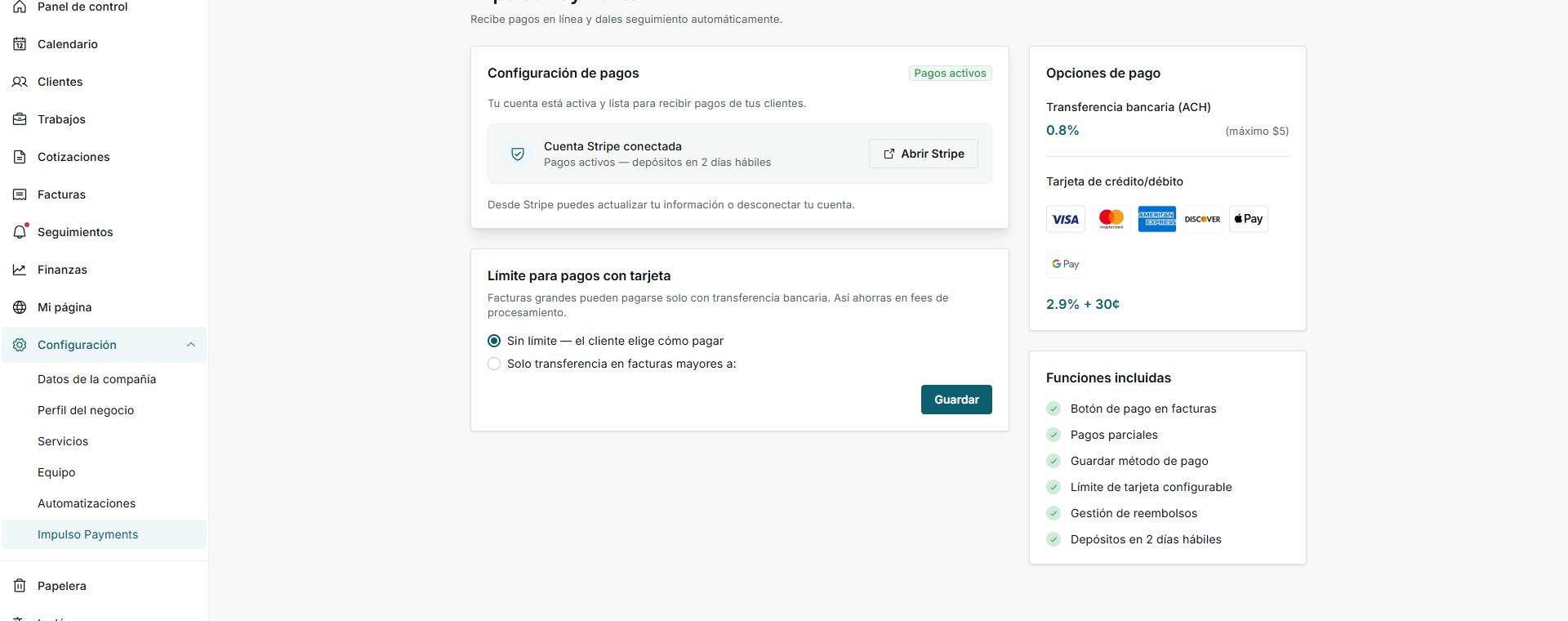Image resolution: width=1568 pixels, height=621 pixels.
Task: Navigate to Trabajos
Action: 104,119
